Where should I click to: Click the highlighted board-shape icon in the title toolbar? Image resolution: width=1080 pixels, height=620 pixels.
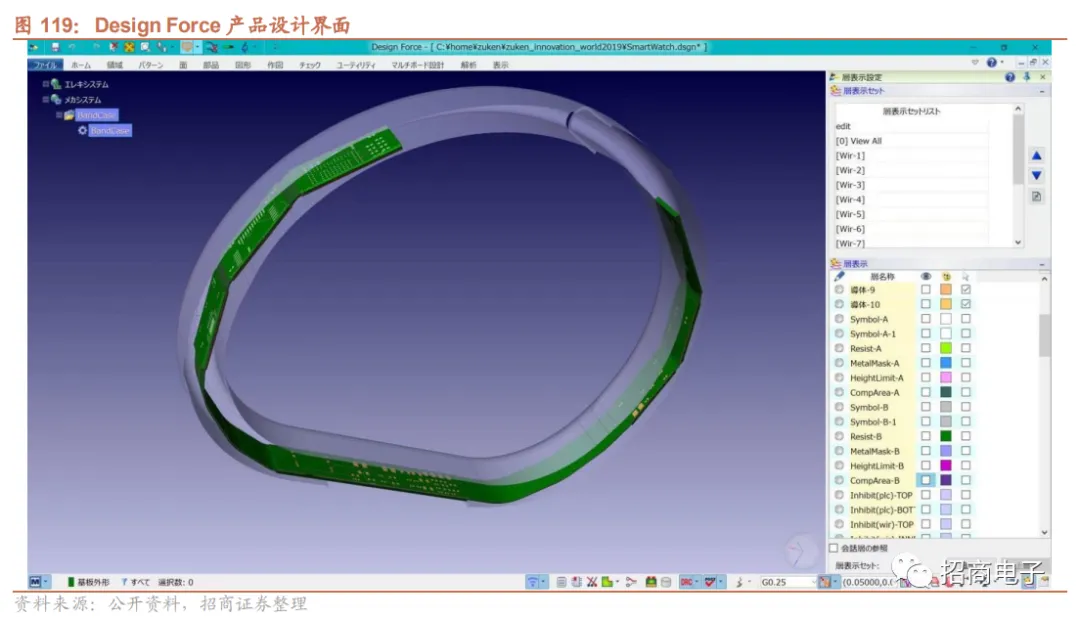(187, 47)
